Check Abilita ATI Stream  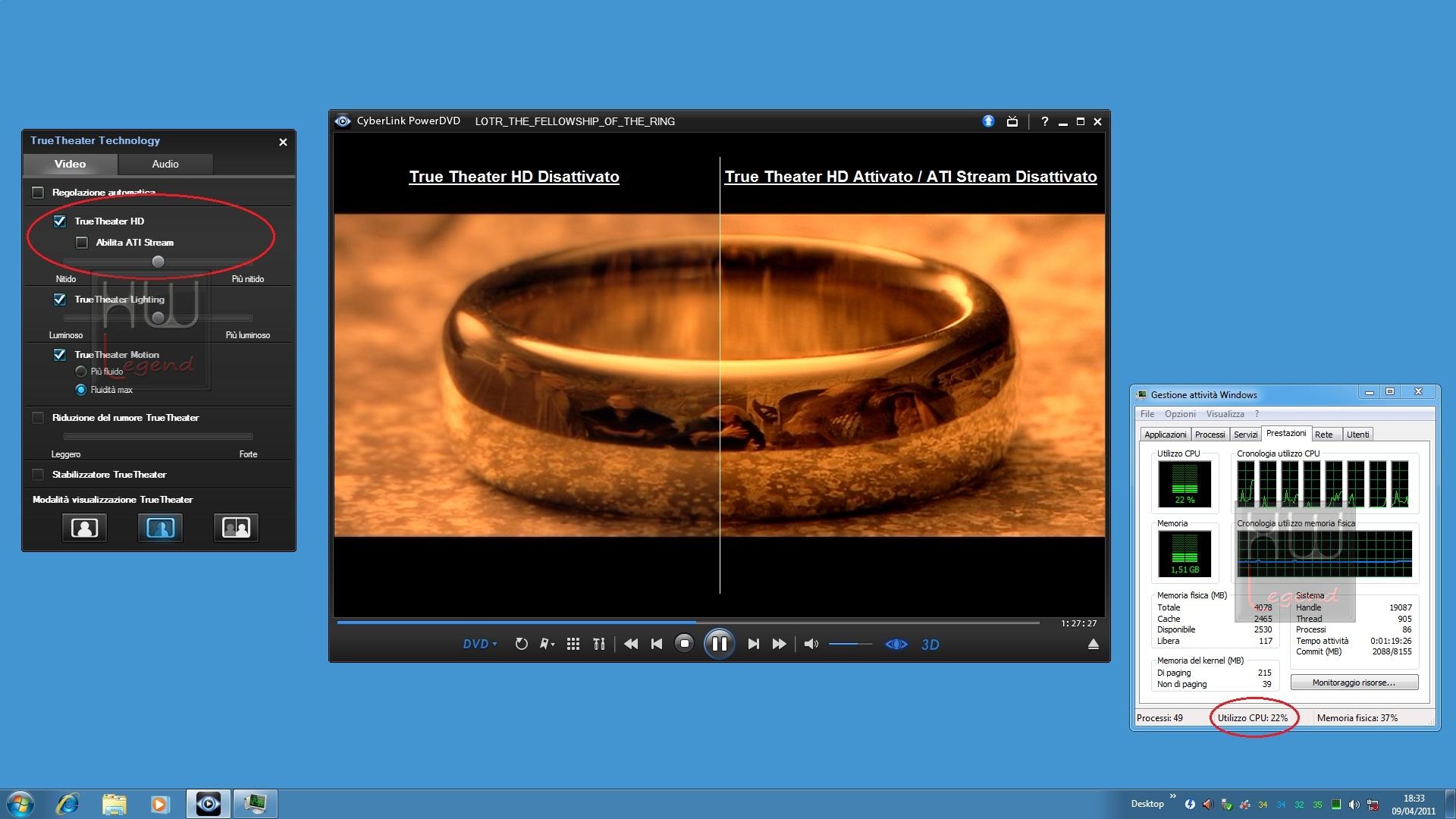point(82,243)
